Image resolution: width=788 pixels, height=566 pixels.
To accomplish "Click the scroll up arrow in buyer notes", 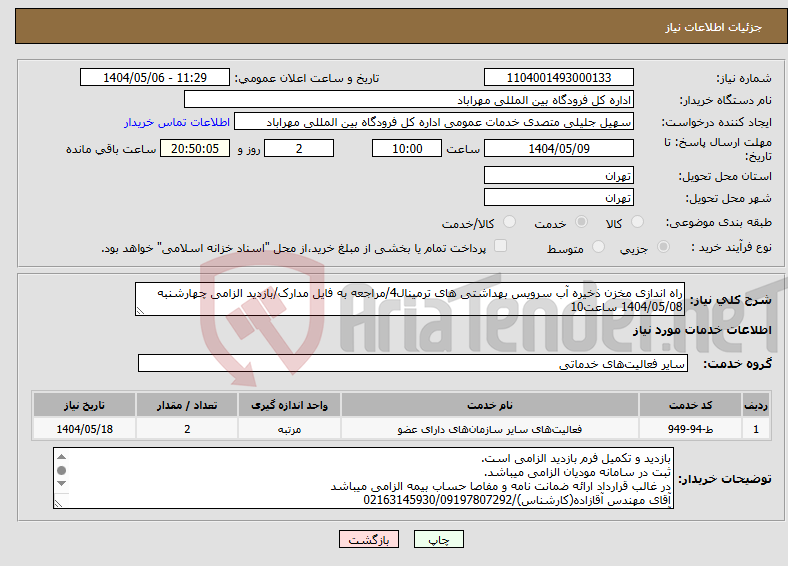I will point(61,456).
